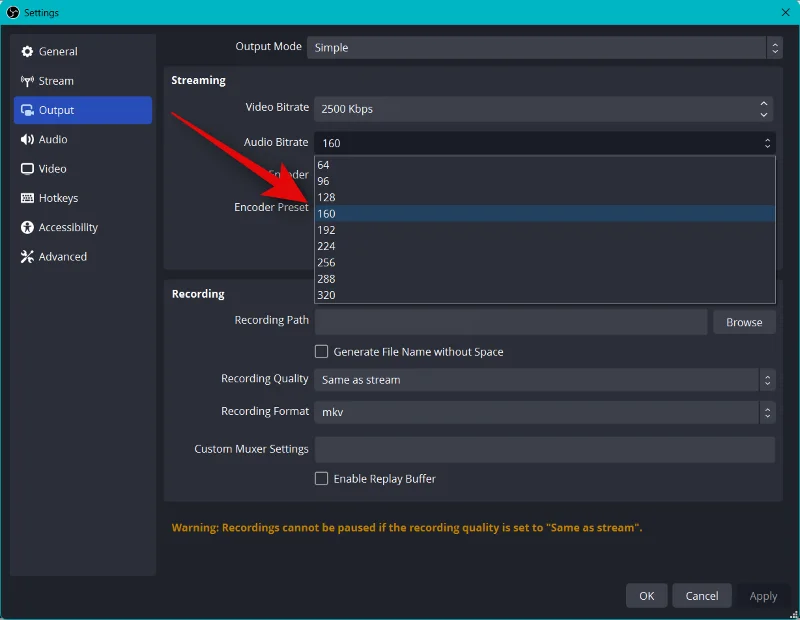Viewport: 800px width, 620px height.
Task: Choose 288 audio bitrate option
Action: pyautogui.click(x=544, y=279)
